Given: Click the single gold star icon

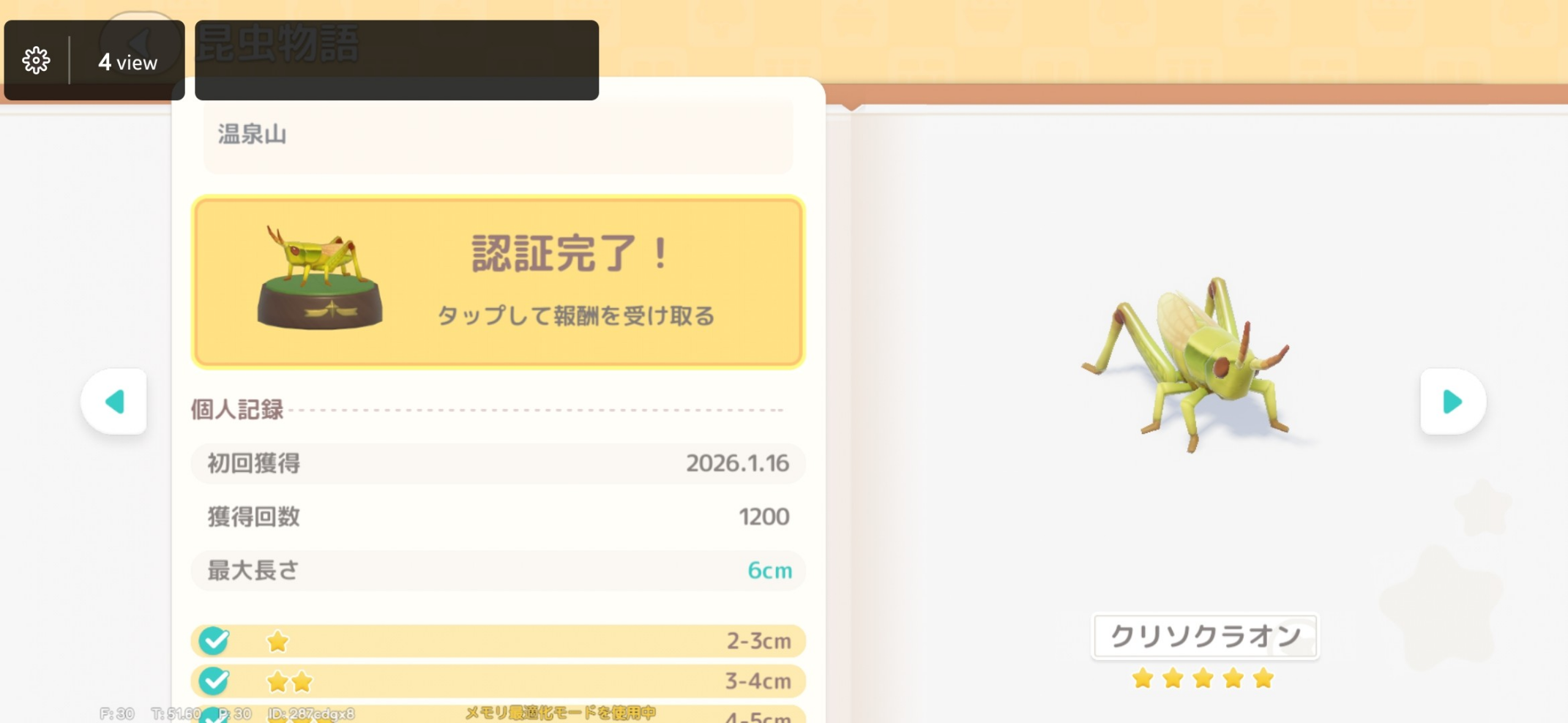Looking at the screenshot, I should pyautogui.click(x=277, y=642).
